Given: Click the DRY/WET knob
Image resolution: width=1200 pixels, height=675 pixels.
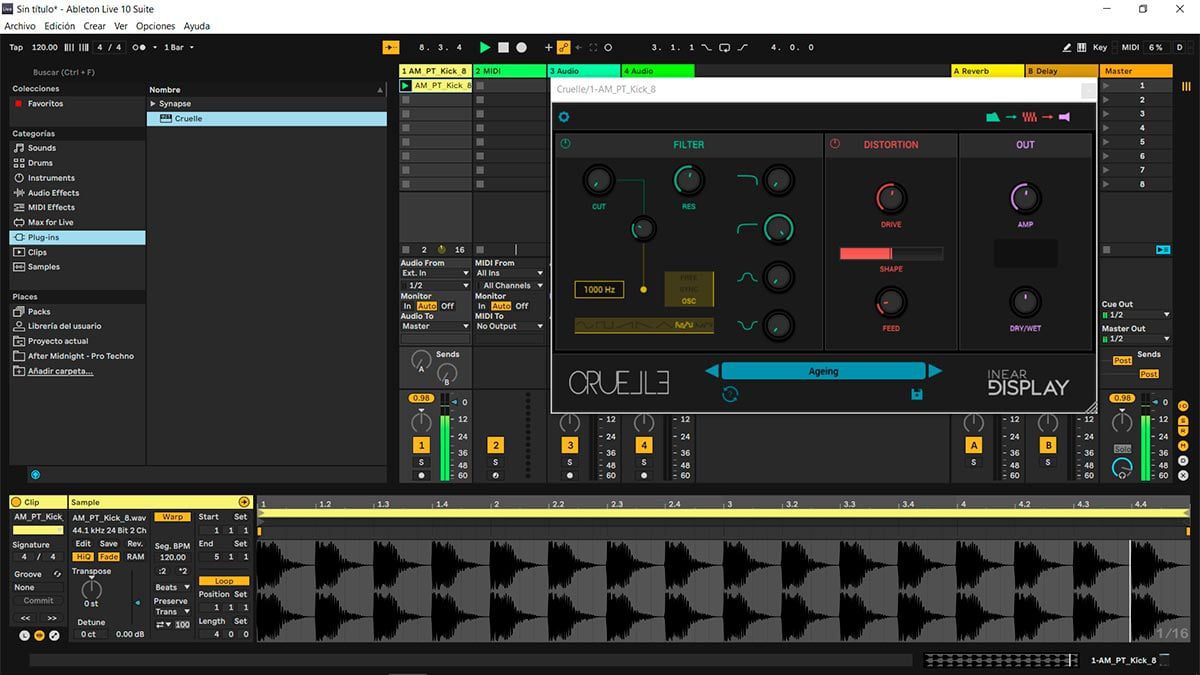Looking at the screenshot, I should (x=1025, y=301).
